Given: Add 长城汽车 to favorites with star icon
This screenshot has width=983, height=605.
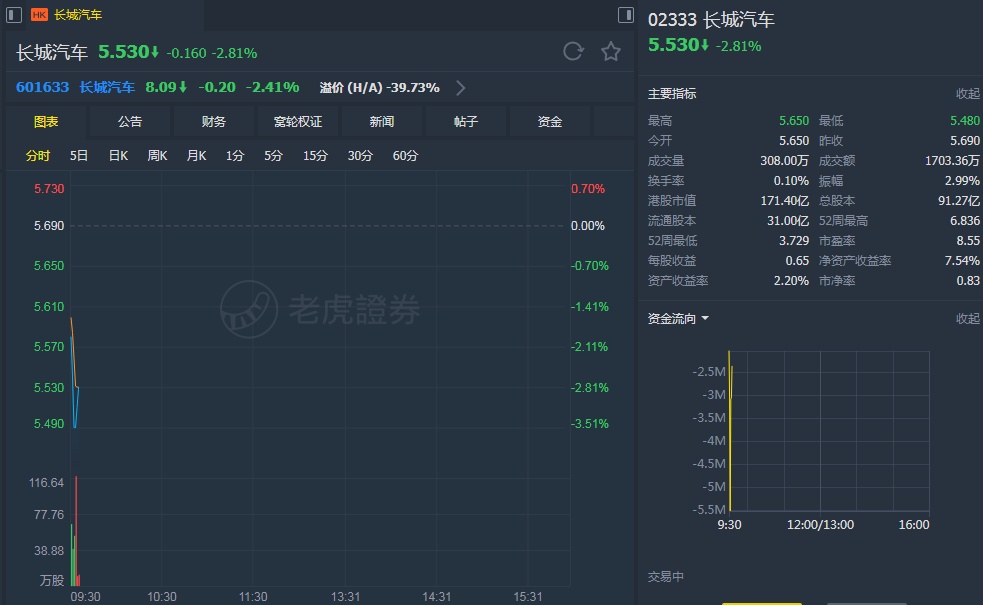Looking at the screenshot, I should click(611, 51).
